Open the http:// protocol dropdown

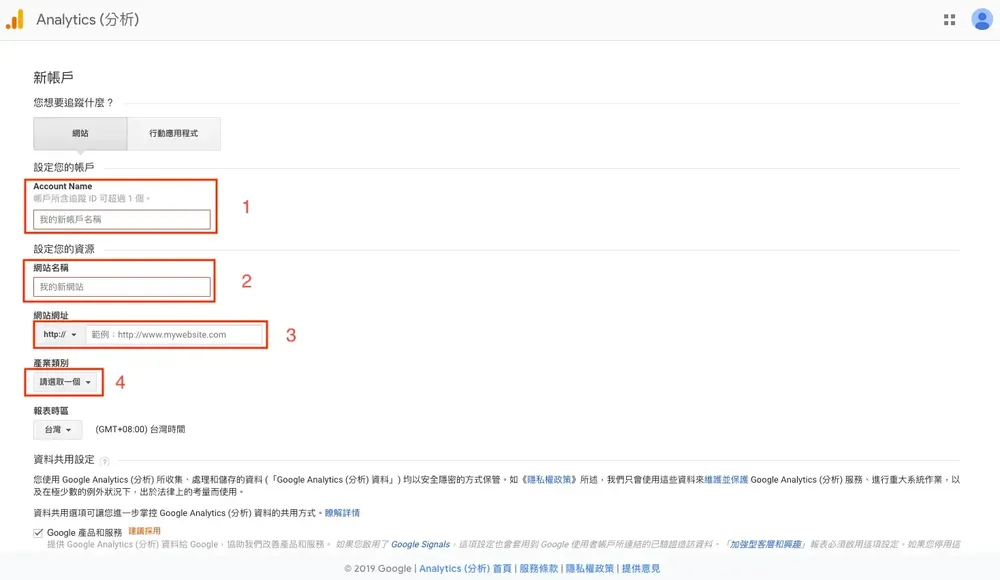coord(60,334)
